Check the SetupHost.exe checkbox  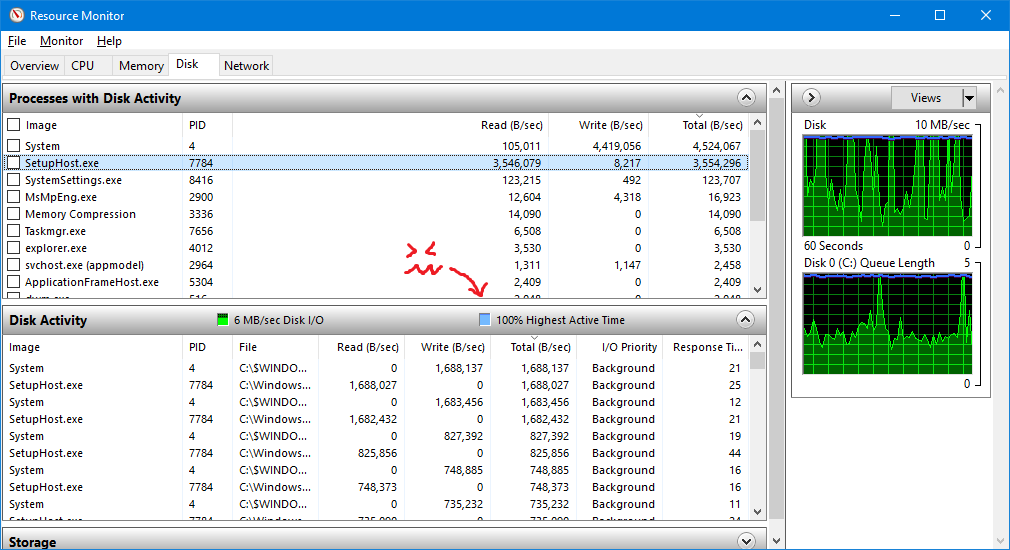pyautogui.click(x=14, y=163)
